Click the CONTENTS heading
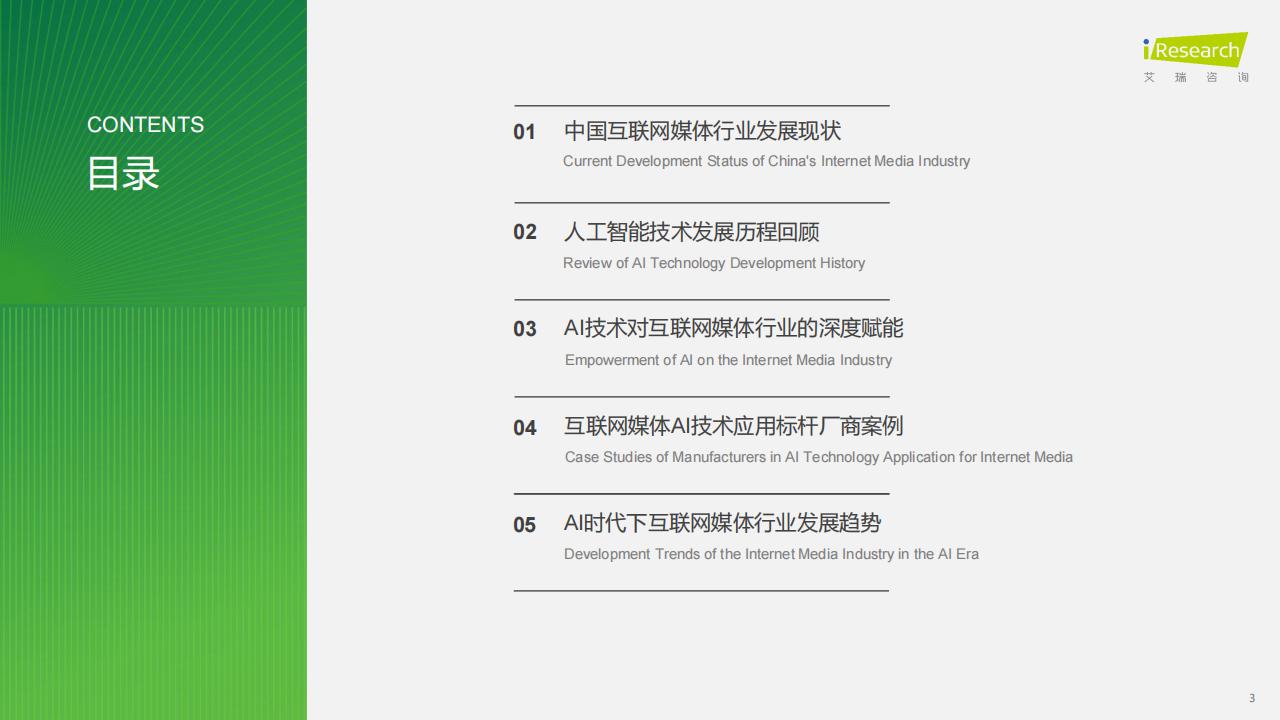1280x720 pixels. [x=145, y=125]
